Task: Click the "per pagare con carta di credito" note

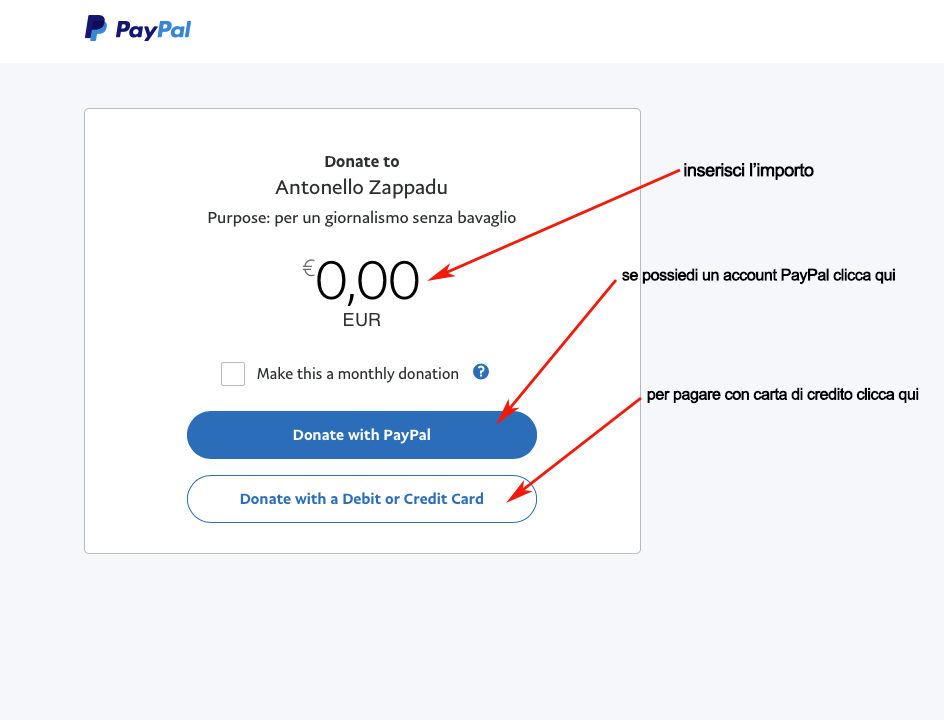Action: 782,395
